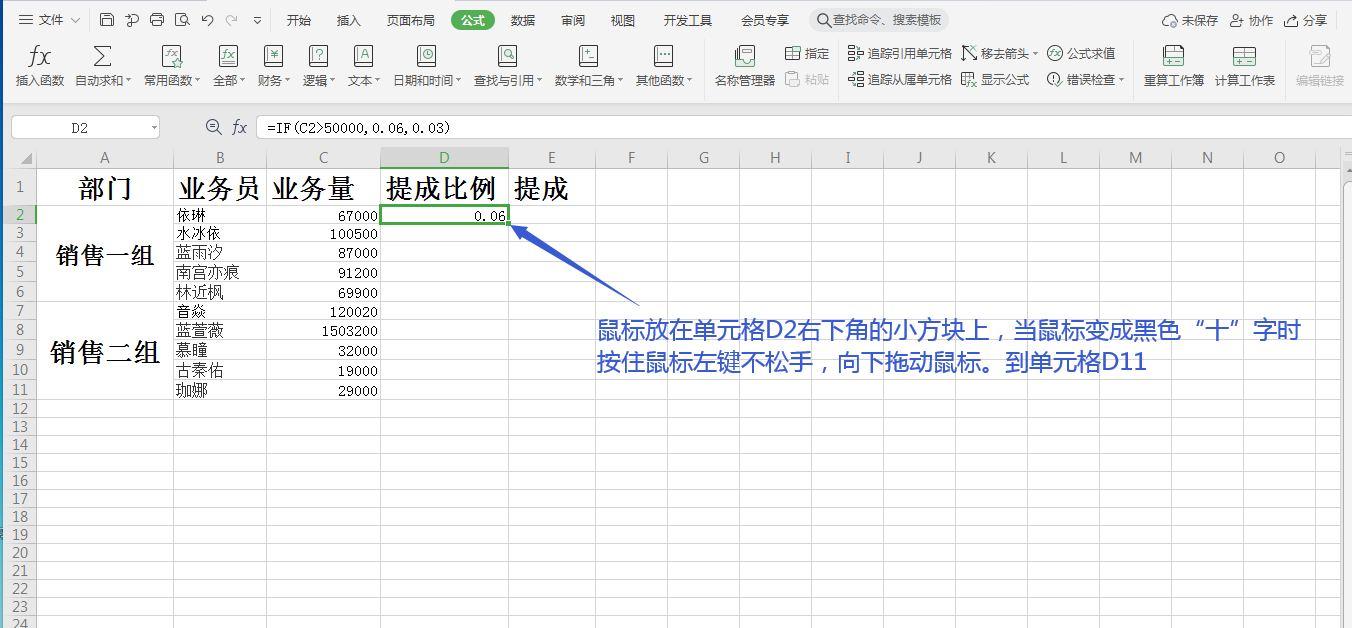
Task: Expand the Text (文本) dropdown label
Action: tap(364, 81)
